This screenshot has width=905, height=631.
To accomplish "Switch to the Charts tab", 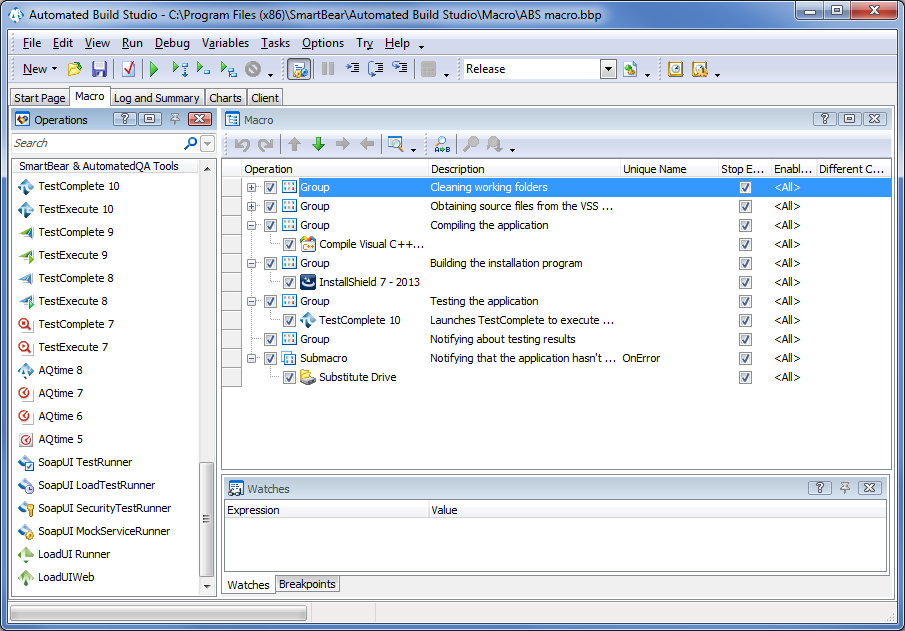I will tap(225, 98).
